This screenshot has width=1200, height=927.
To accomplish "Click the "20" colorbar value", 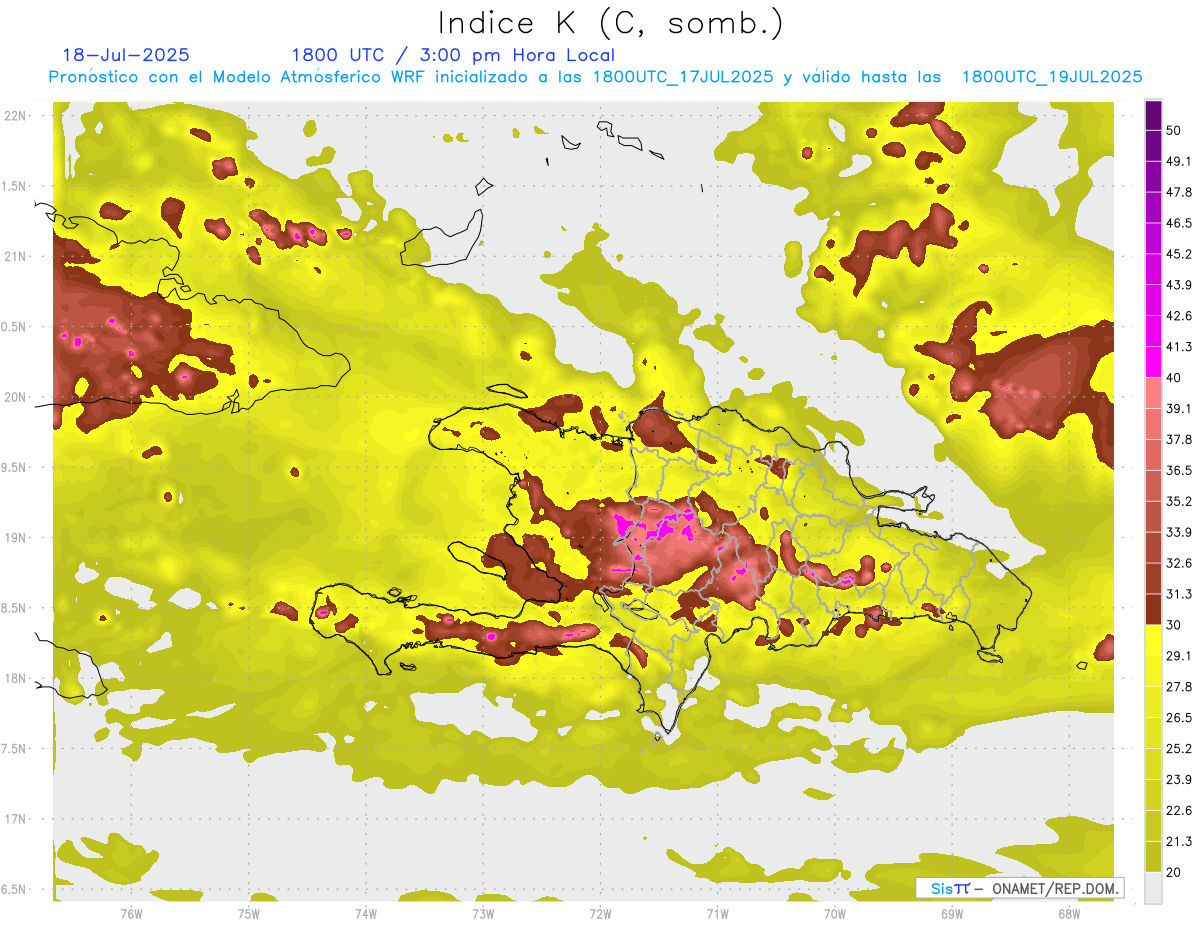I will click(1174, 872).
